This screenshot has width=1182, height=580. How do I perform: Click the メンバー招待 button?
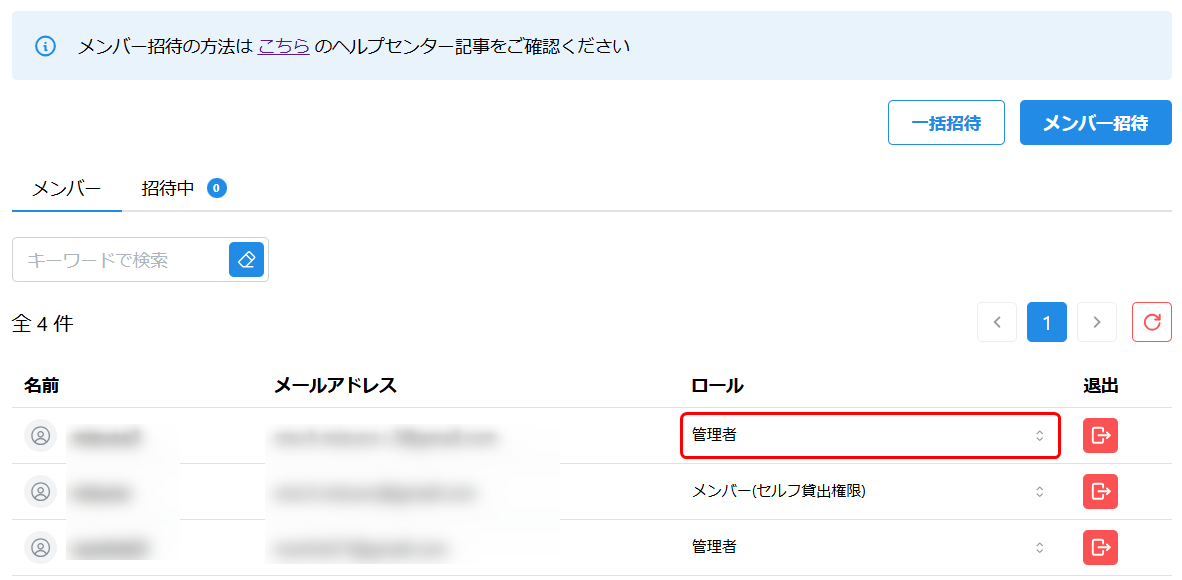pyautogui.click(x=1095, y=123)
